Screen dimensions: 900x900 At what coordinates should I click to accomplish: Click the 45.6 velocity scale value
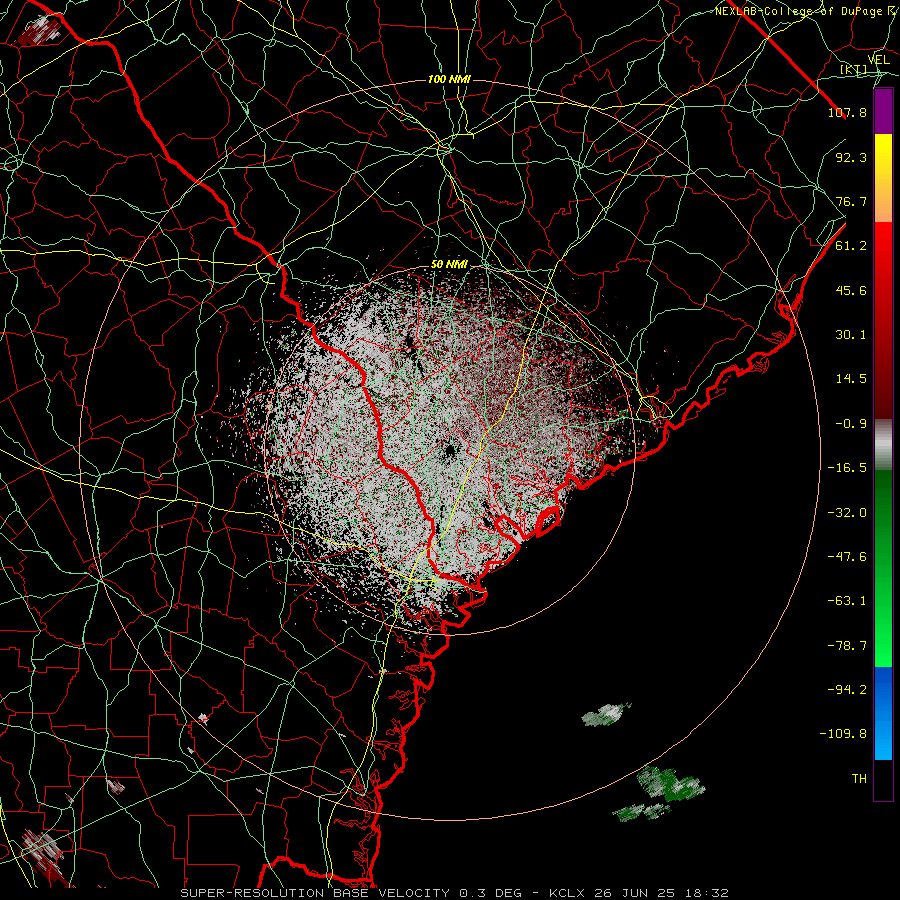[851, 290]
